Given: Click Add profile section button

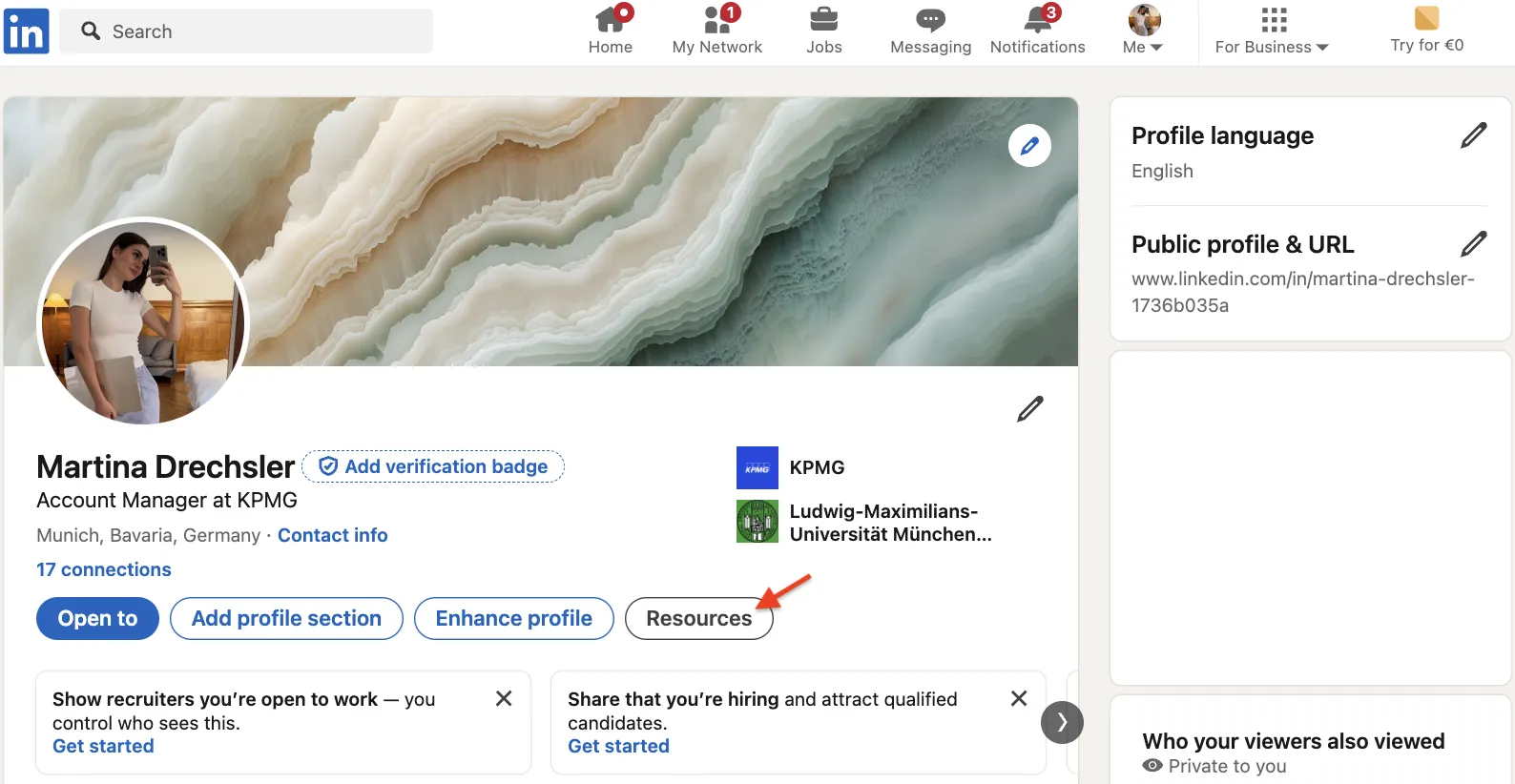Looking at the screenshot, I should (286, 618).
